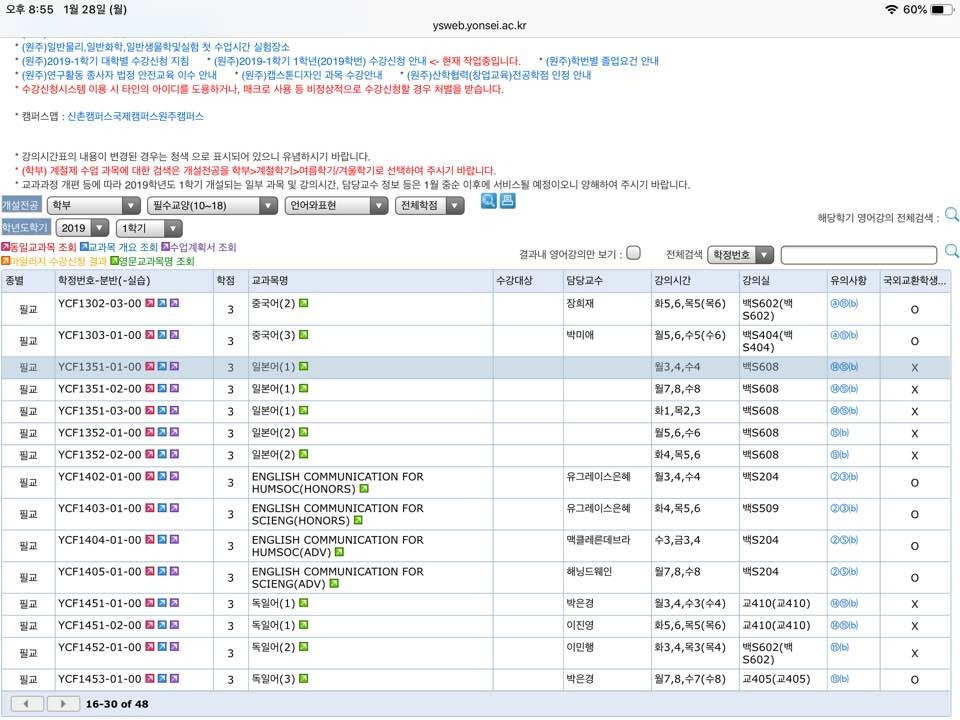Image resolution: width=960 pixels, height=720 pixels.
Task: Check the battery indicator in status bar
Action: [x=941, y=10]
